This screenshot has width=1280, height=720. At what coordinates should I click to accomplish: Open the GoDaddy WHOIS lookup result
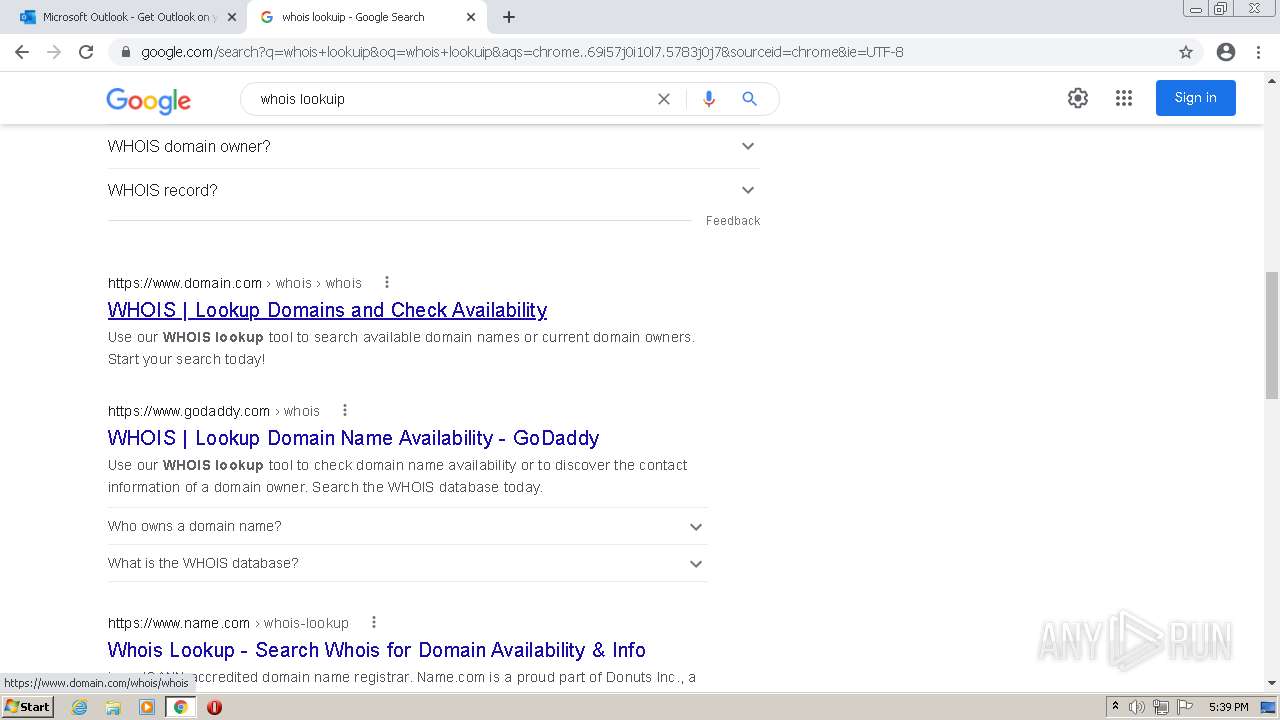pos(353,438)
